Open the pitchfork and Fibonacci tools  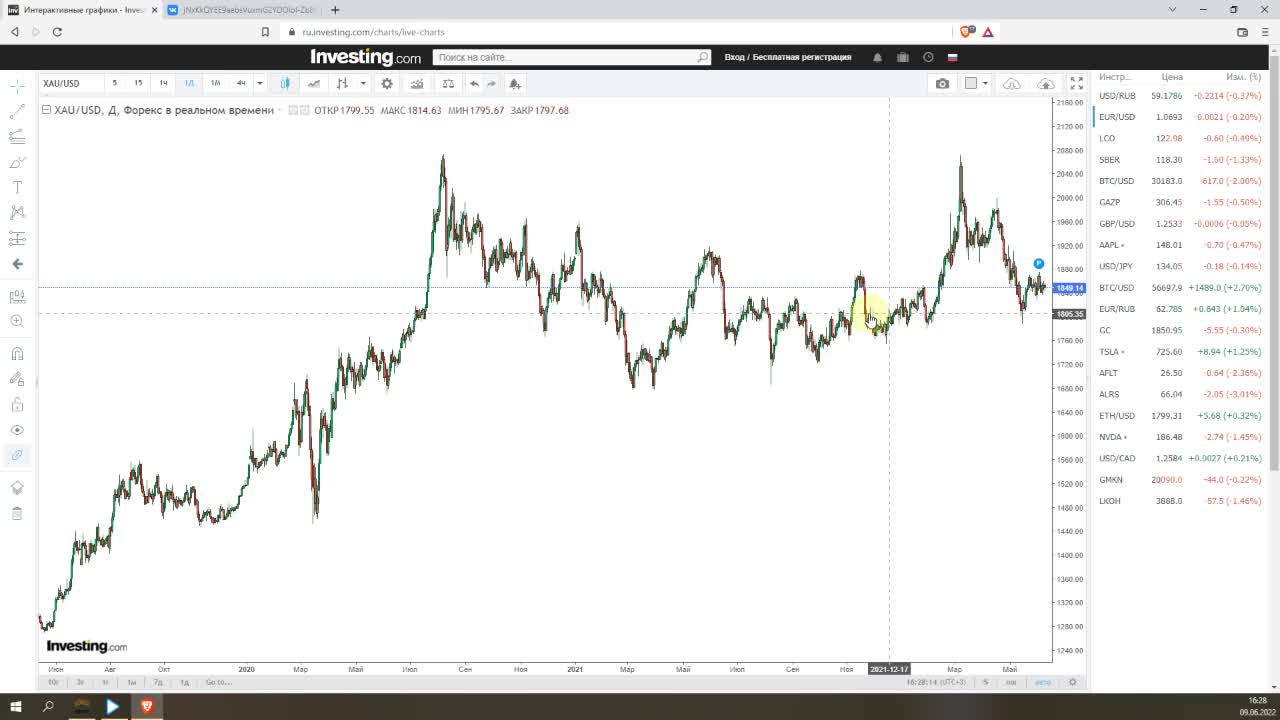point(17,137)
